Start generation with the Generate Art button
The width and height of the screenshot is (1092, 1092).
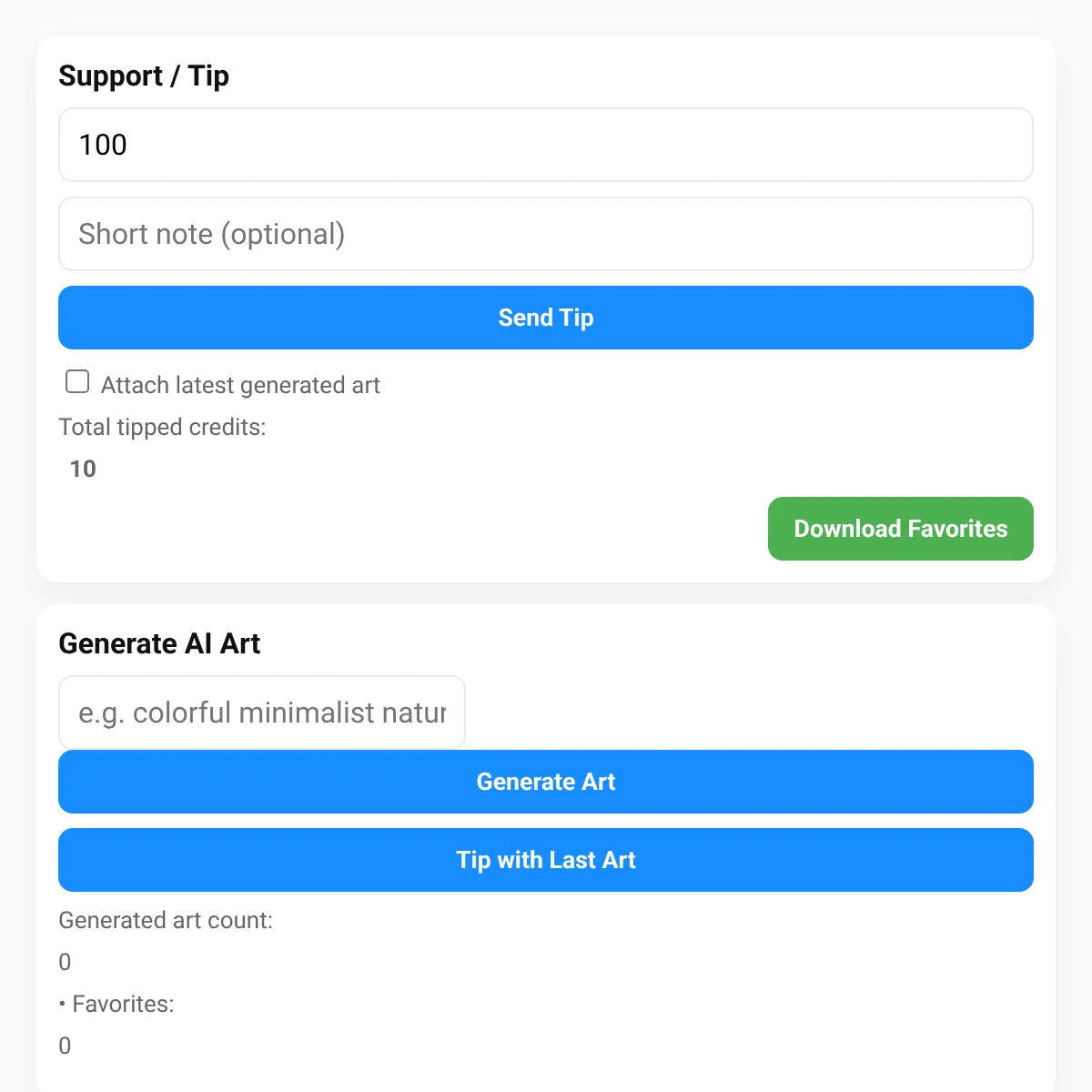pos(546,782)
